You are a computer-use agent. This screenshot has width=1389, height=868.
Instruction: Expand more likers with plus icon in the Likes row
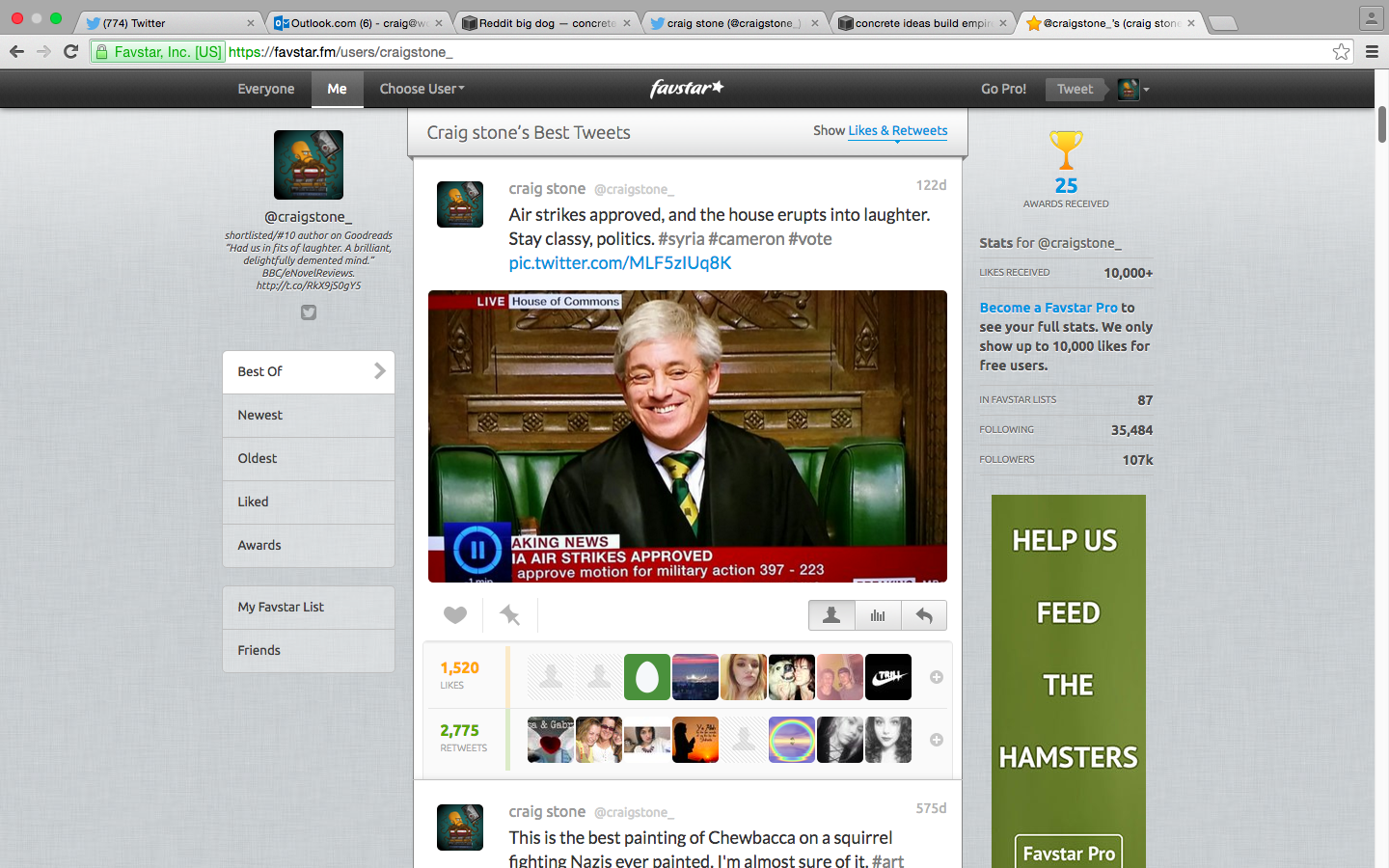[936, 677]
